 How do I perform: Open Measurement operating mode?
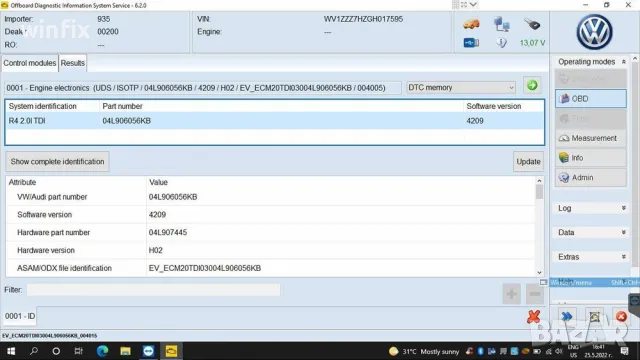(x=591, y=138)
